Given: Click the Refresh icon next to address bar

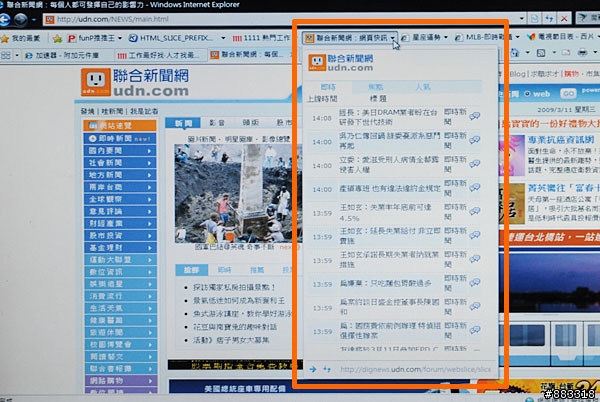Looking at the screenshot, I should click(550, 18).
